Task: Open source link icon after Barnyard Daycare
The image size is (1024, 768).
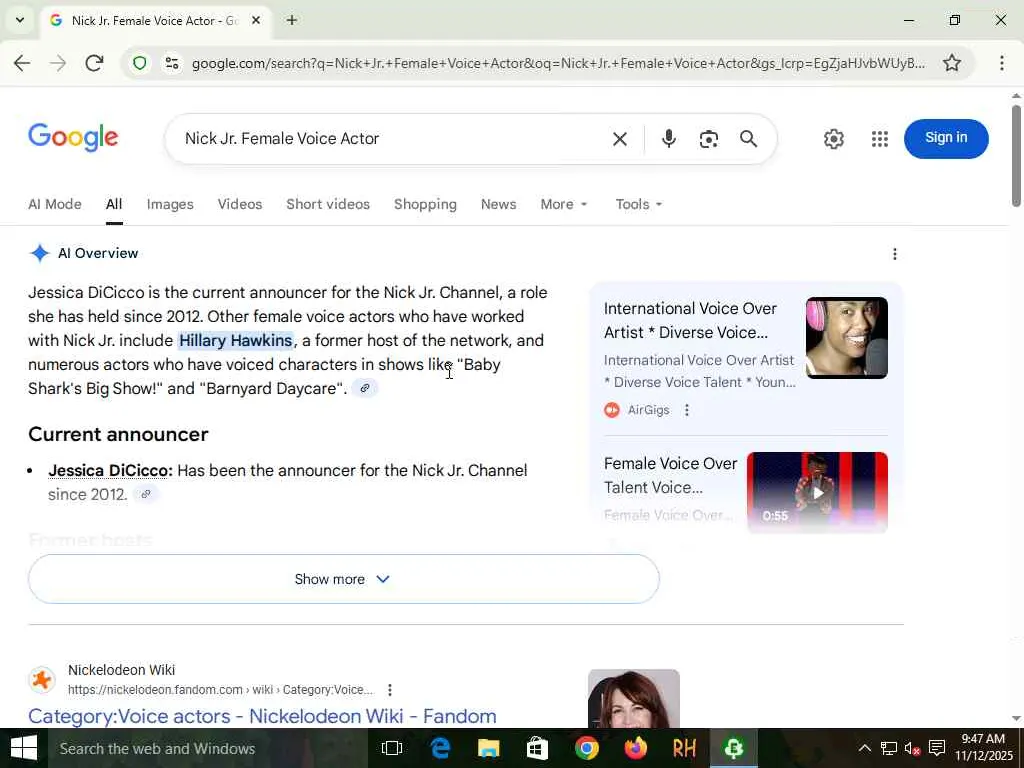Action: 365,388
